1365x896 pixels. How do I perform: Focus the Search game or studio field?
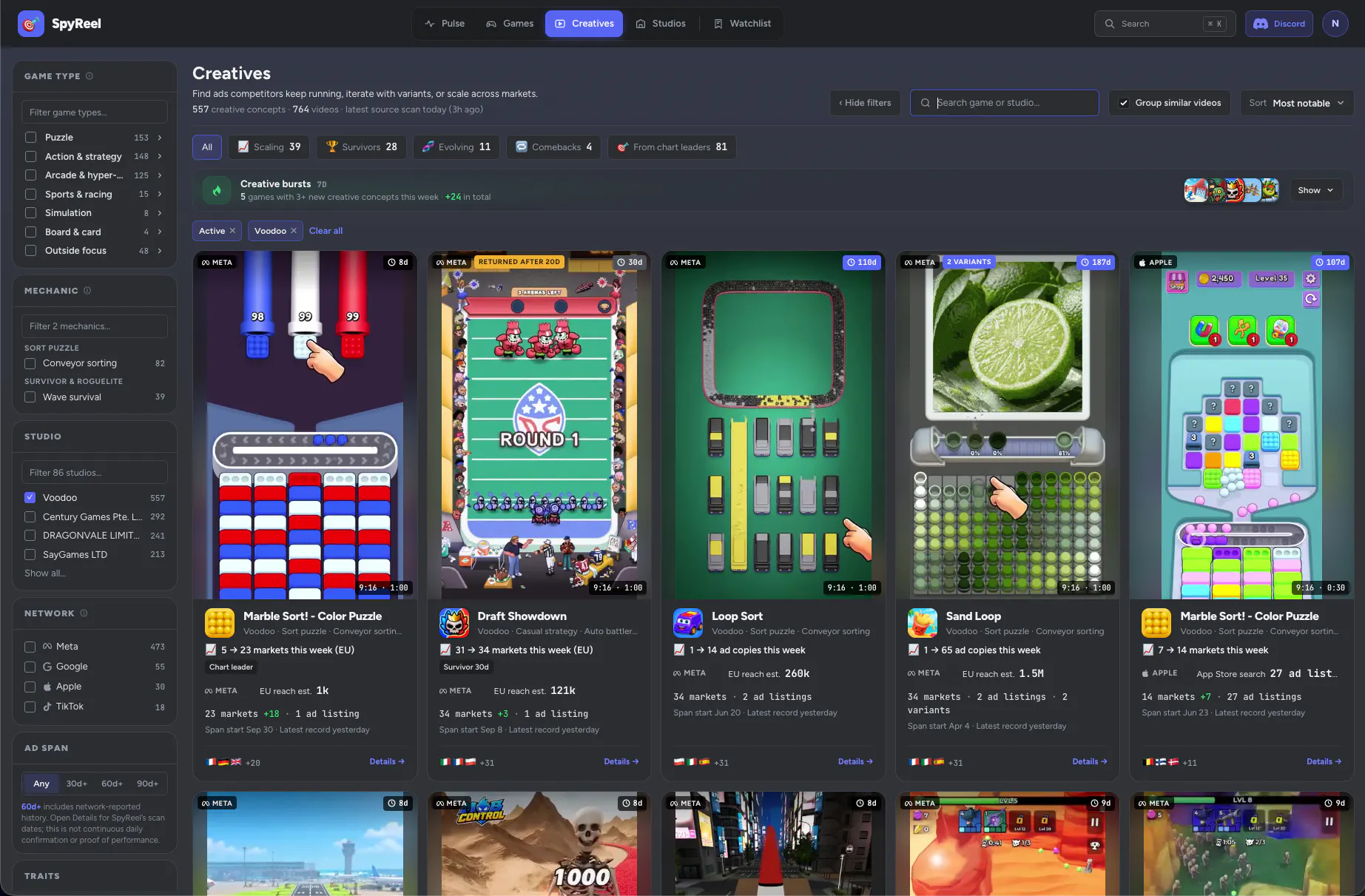click(x=1004, y=103)
